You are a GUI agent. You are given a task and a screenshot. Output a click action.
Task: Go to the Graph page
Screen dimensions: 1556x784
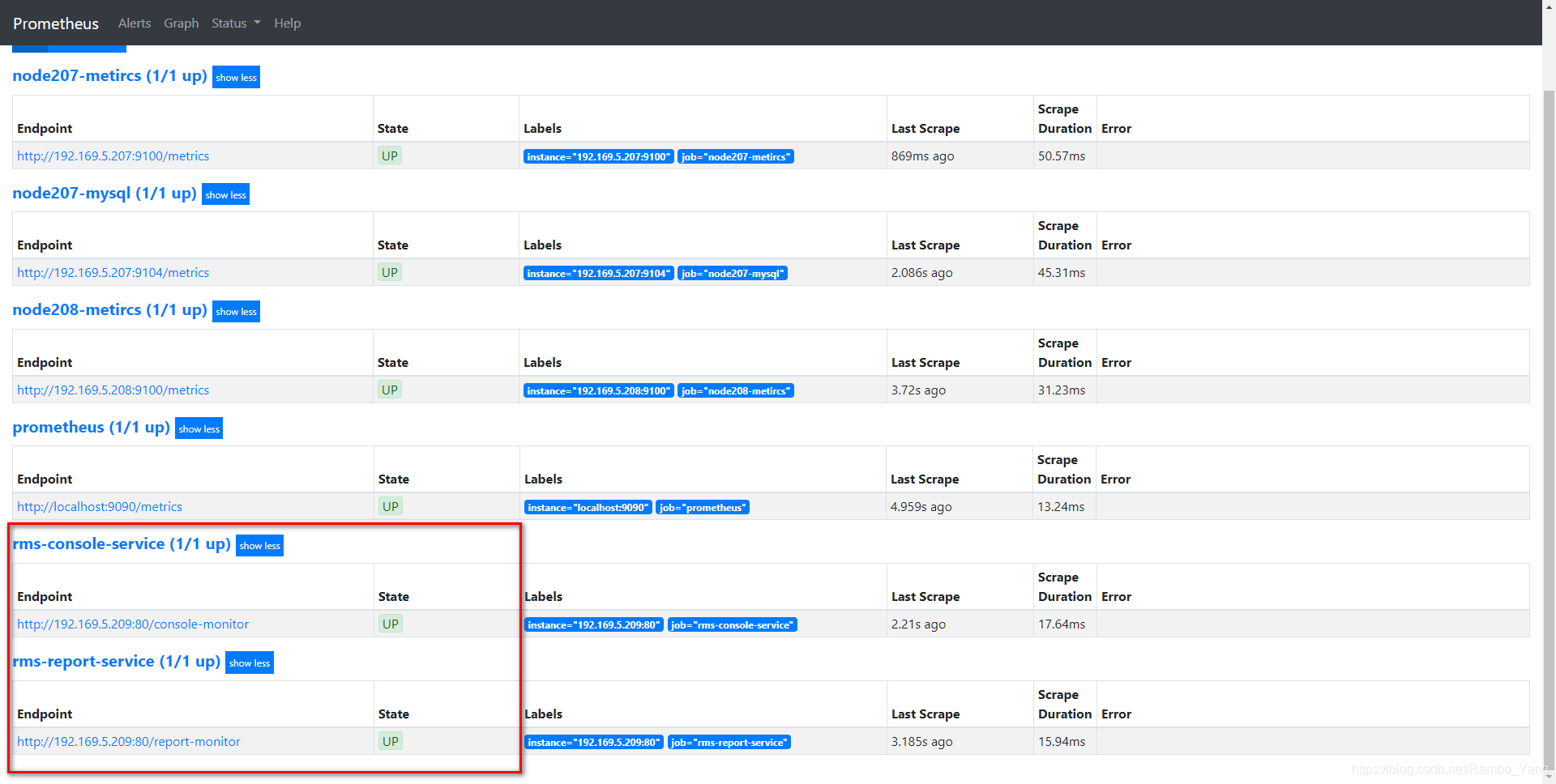pyautogui.click(x=182, y=23)
